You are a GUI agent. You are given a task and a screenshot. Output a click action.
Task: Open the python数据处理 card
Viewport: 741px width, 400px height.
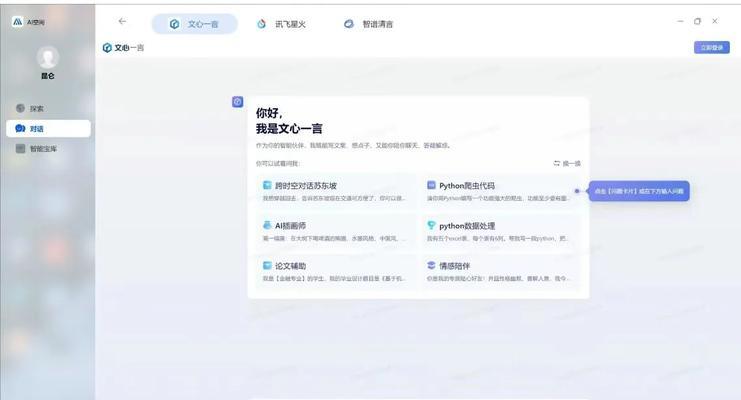(x=500, y=231)
